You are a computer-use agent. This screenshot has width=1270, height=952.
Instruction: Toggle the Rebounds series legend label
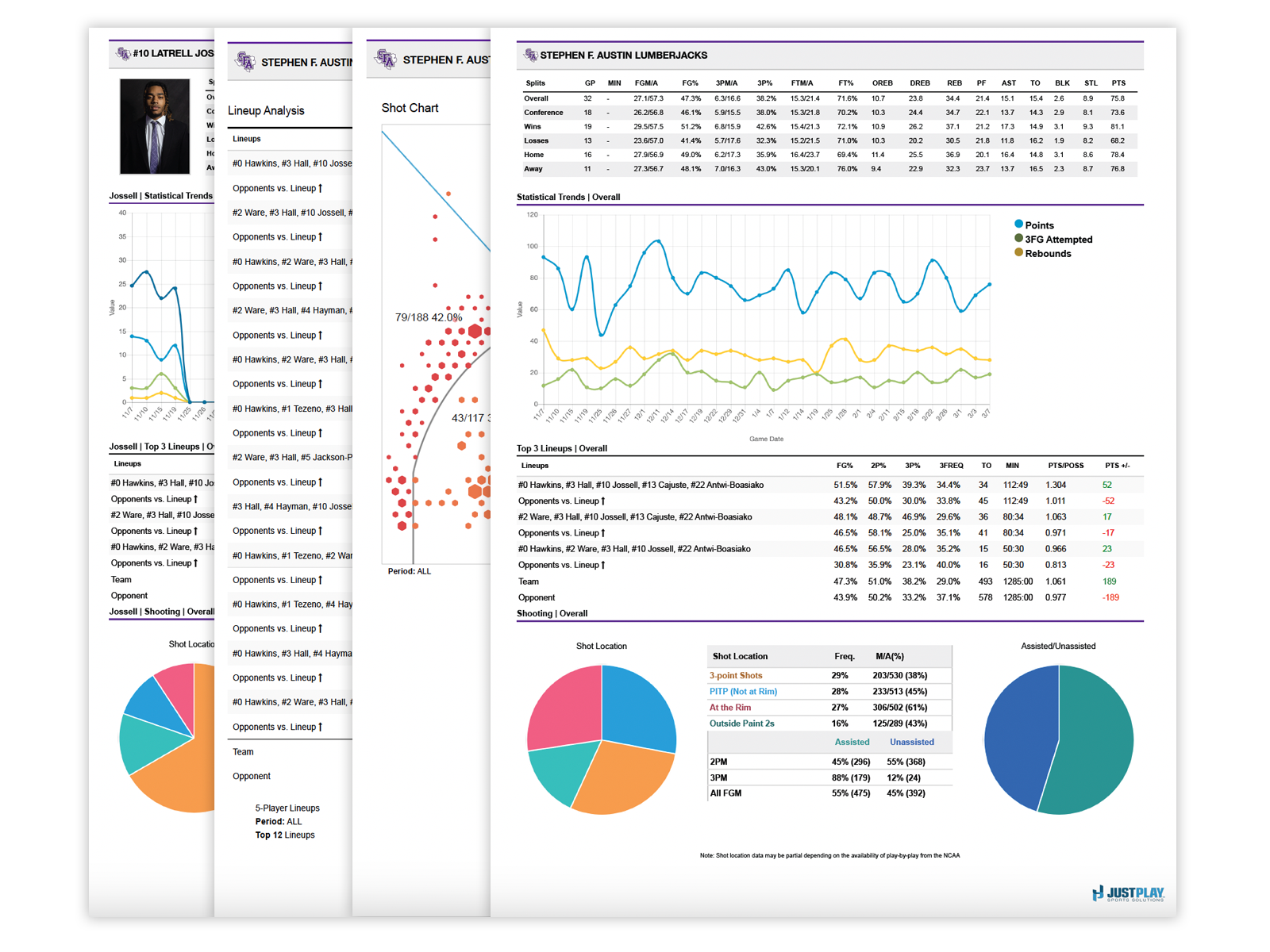click(x=1048, y=254)
